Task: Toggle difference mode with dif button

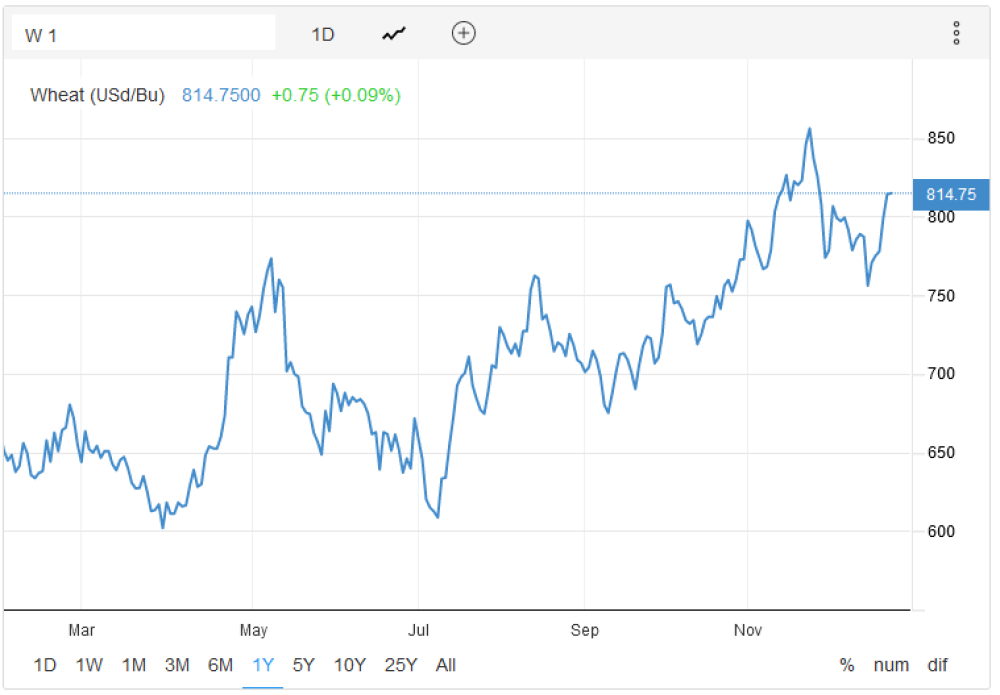Action: (937, 665)
